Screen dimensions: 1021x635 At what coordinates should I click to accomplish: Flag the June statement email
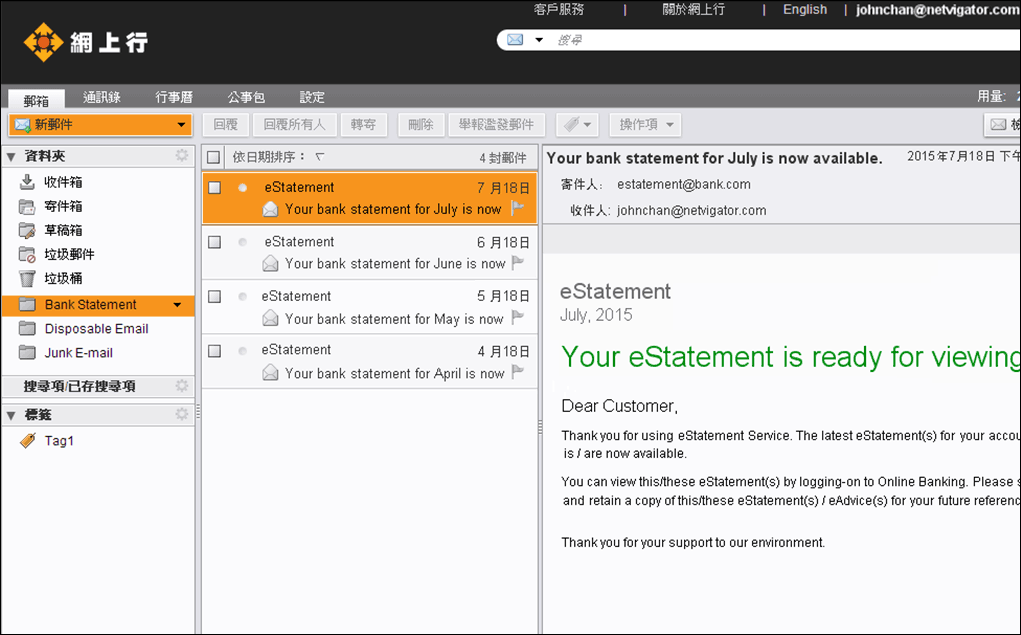tap(518, 263)
